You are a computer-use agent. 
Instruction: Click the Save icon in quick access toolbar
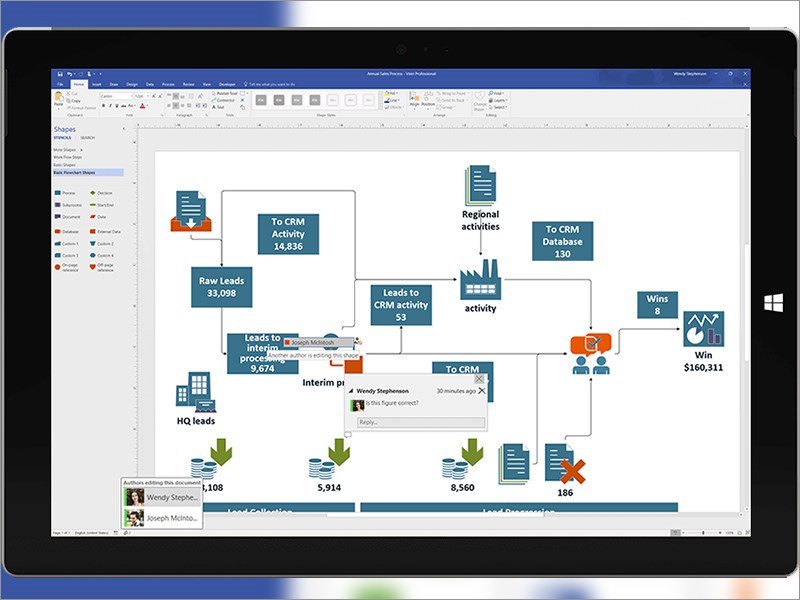60,74
